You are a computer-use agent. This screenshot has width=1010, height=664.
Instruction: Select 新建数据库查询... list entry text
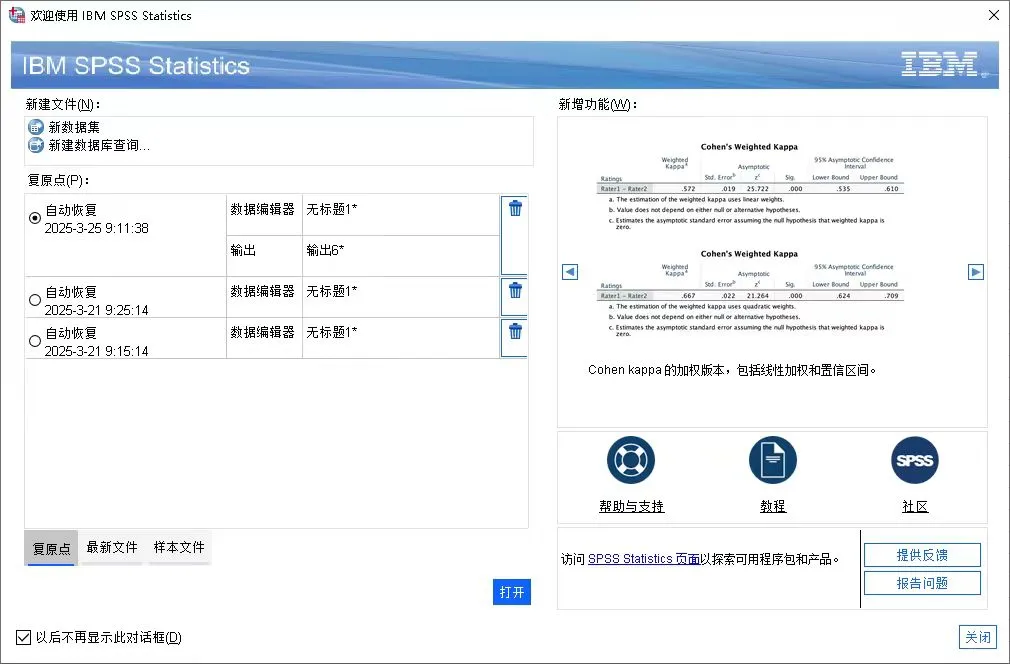click(x=99, y=146)
